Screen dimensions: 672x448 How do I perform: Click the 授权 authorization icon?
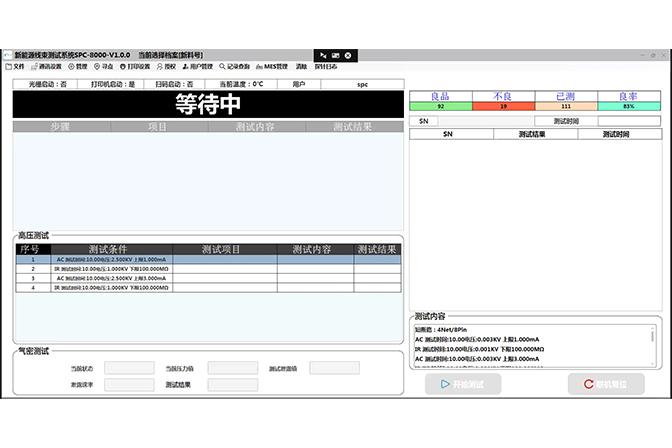coord(166,67)
